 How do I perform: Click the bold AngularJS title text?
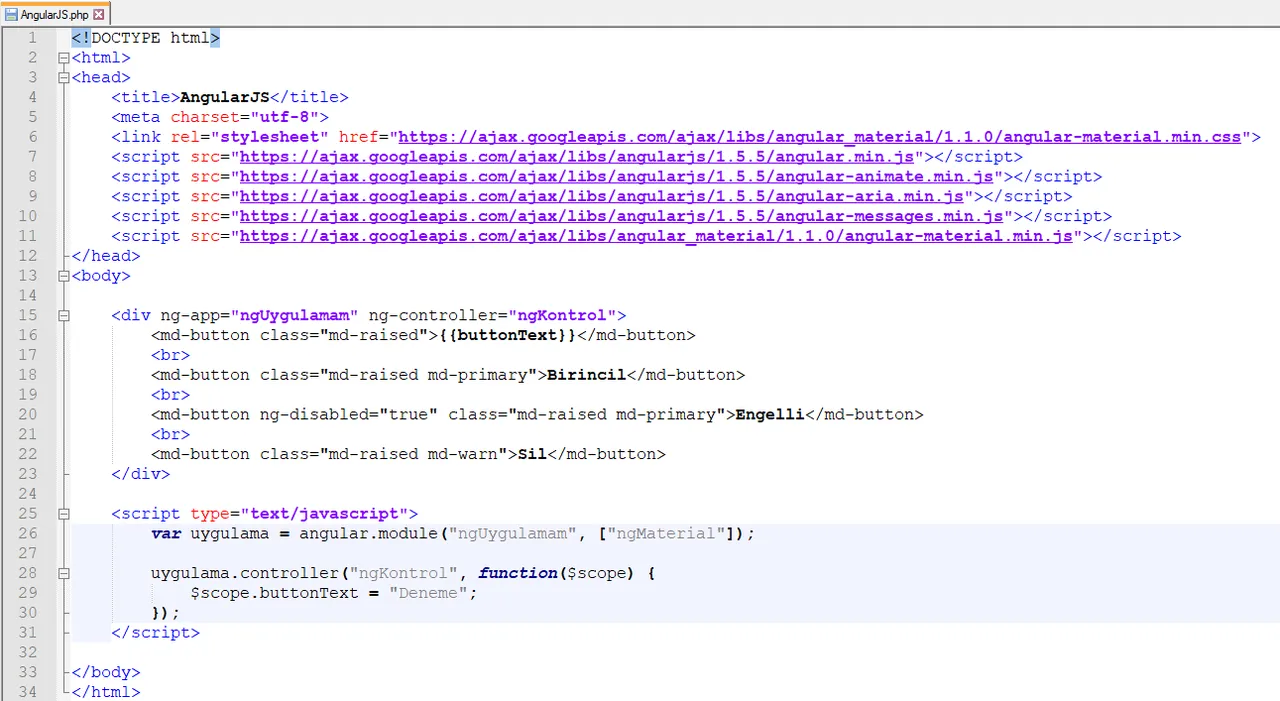pyautogui.click(x=225, y=97)
